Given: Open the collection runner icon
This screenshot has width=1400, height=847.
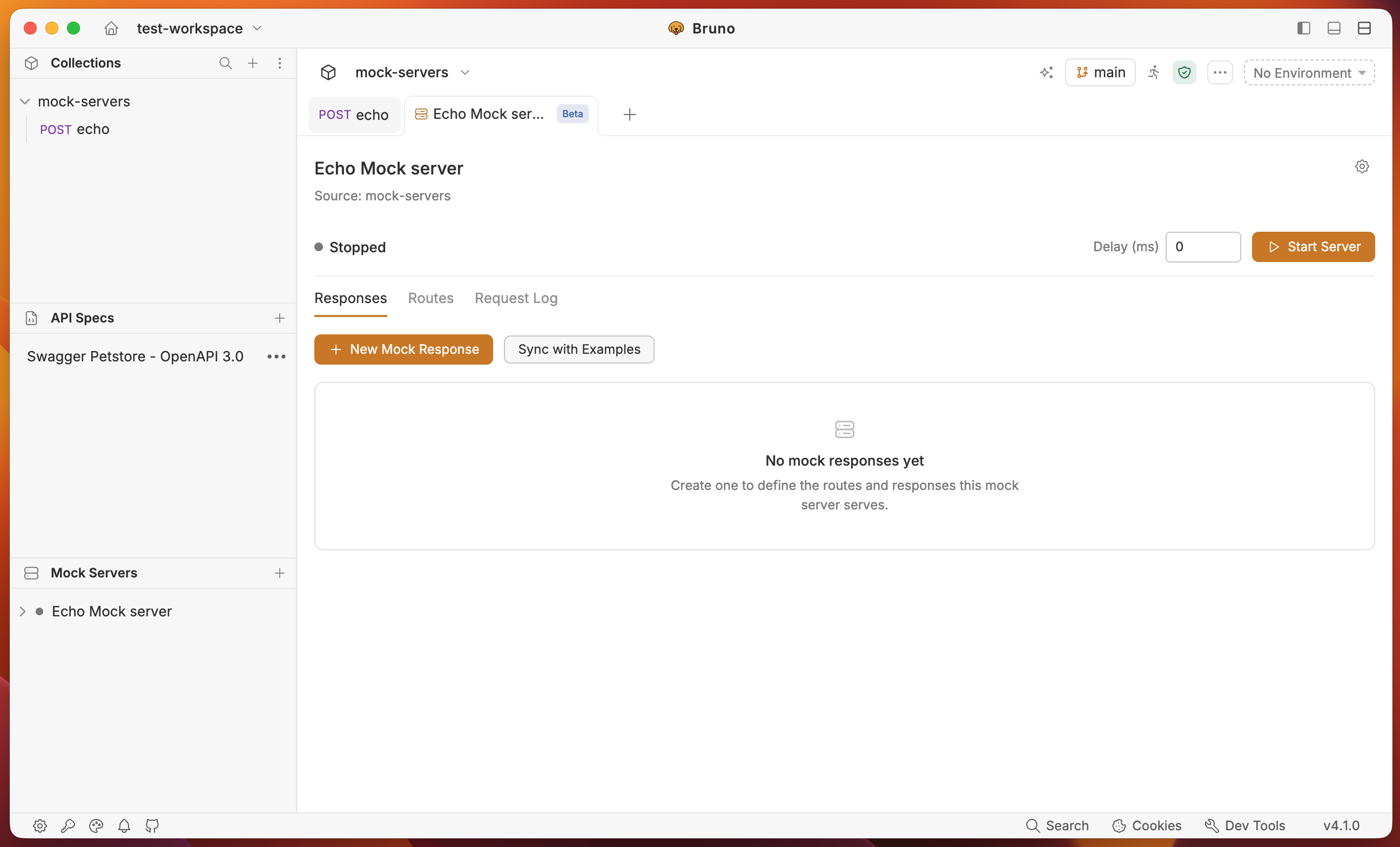Looking at the screenshot, I should [1153, 72].
